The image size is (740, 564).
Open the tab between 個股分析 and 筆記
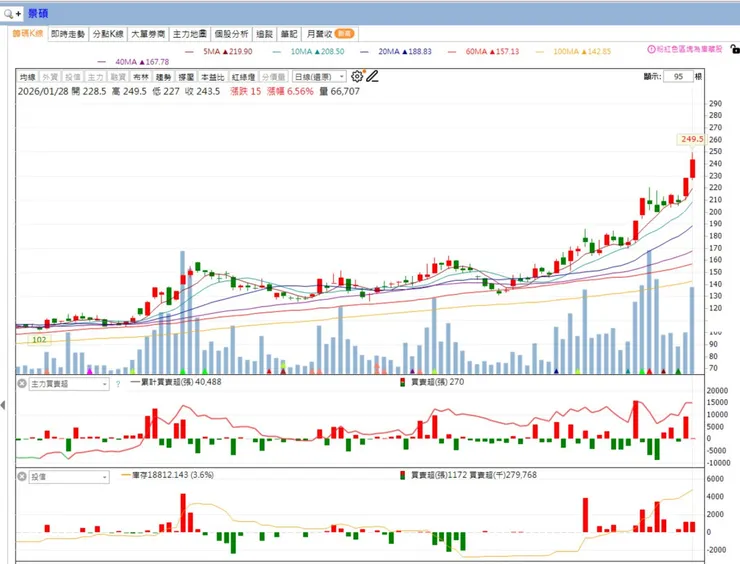click(265, 34)
